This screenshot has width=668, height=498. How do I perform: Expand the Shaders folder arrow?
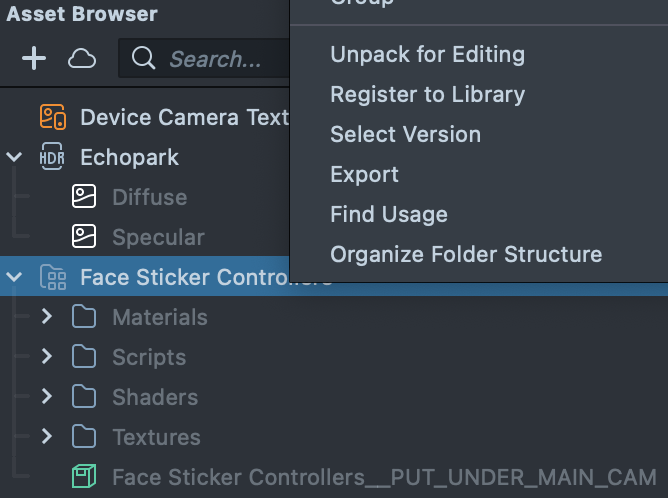tap(46, 397)
